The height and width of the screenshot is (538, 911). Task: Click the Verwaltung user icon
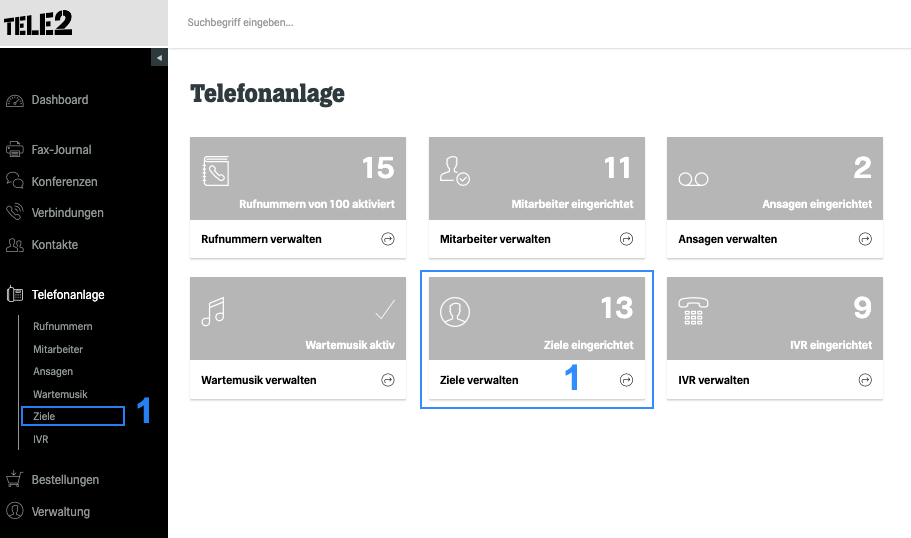(x=15, y=511)
